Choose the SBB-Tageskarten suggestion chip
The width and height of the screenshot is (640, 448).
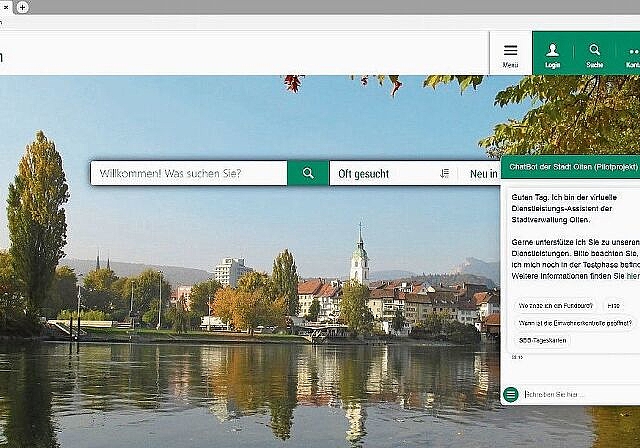[x=542, y=340]
